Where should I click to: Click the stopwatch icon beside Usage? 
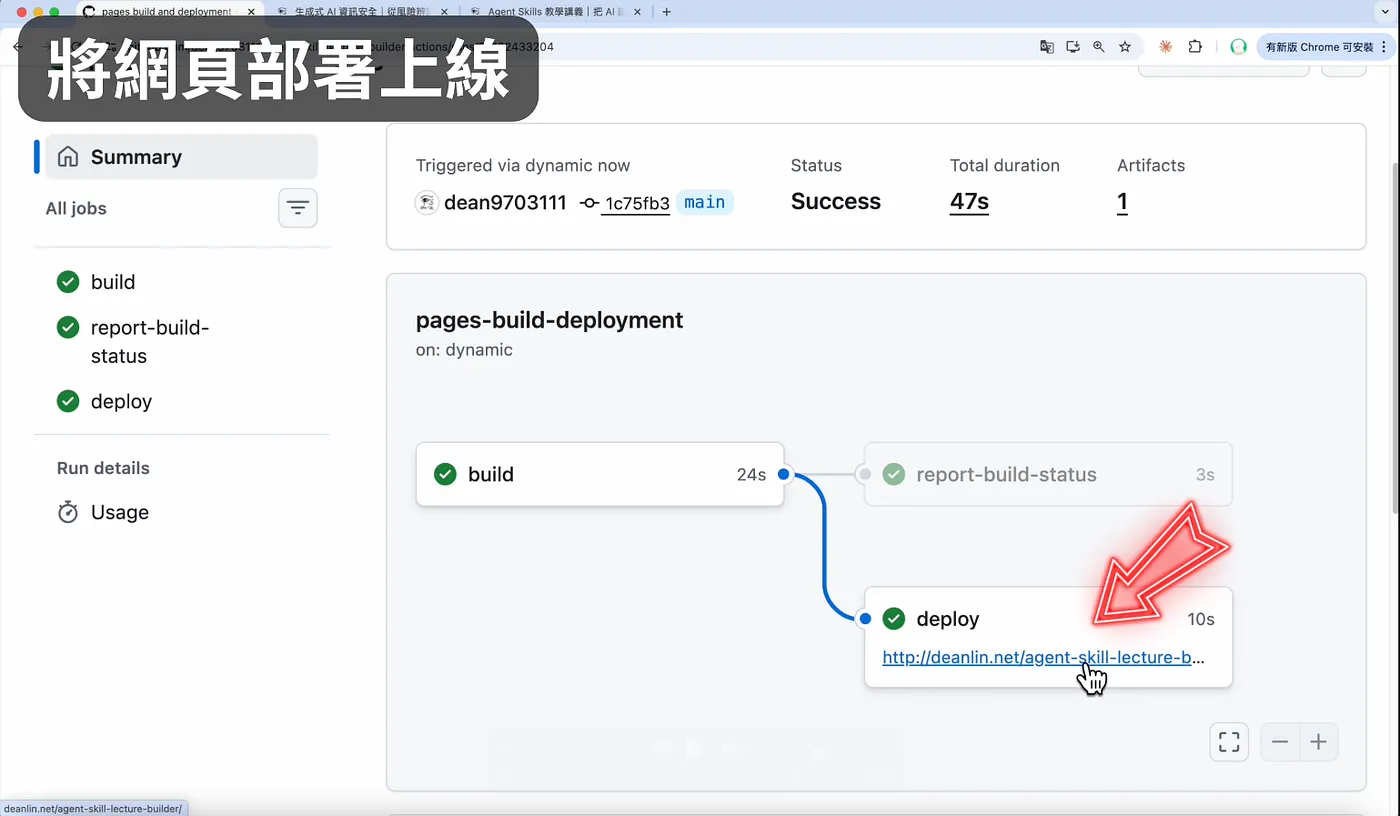[x=68, y=512]
